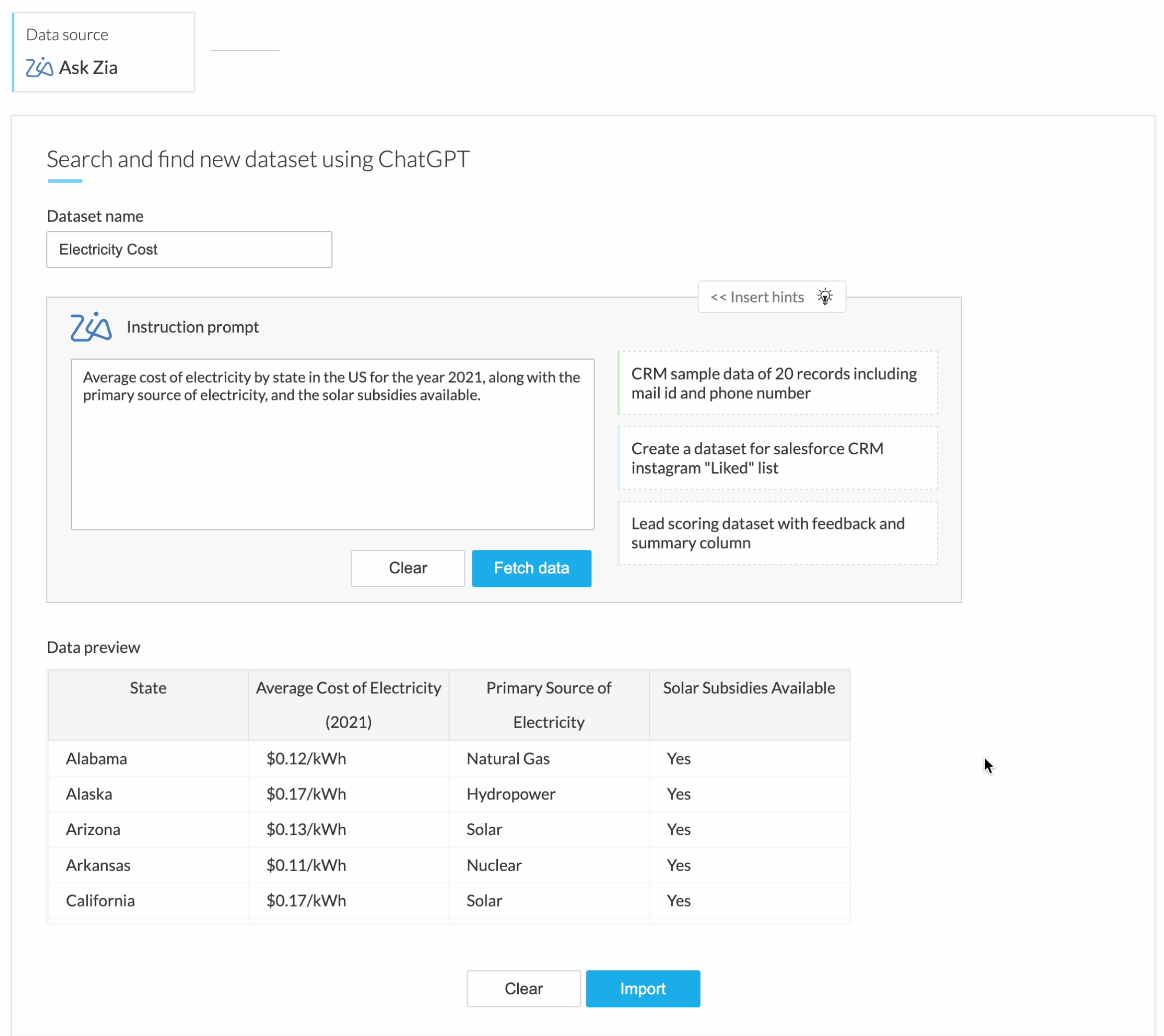Screen dimensions: 1164x1036
Task: Click inside the instruction prompt text area
Action: [x=332, y=455]
